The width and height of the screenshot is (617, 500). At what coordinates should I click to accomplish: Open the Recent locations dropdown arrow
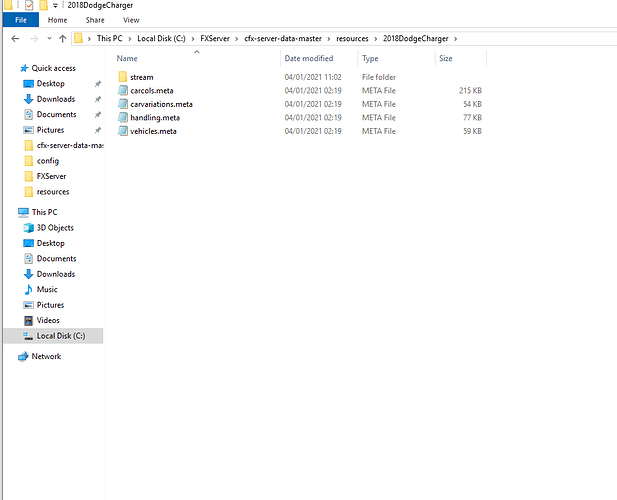pos(49,39)
